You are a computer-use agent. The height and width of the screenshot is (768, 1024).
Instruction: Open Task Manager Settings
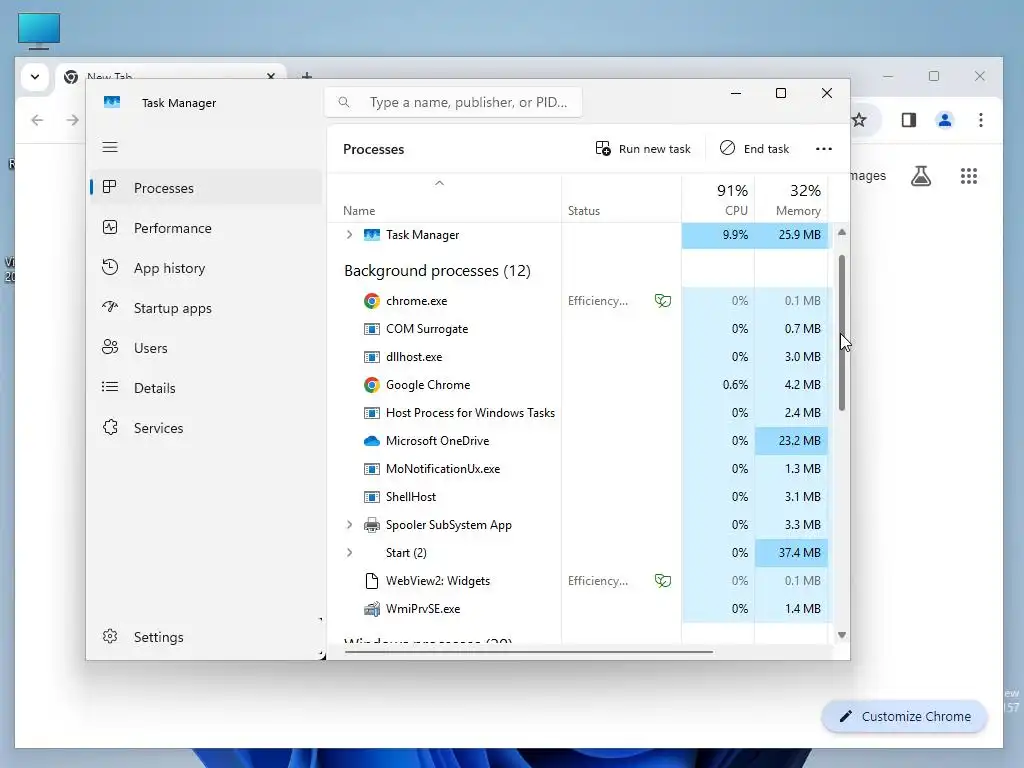tap(206, 637)
